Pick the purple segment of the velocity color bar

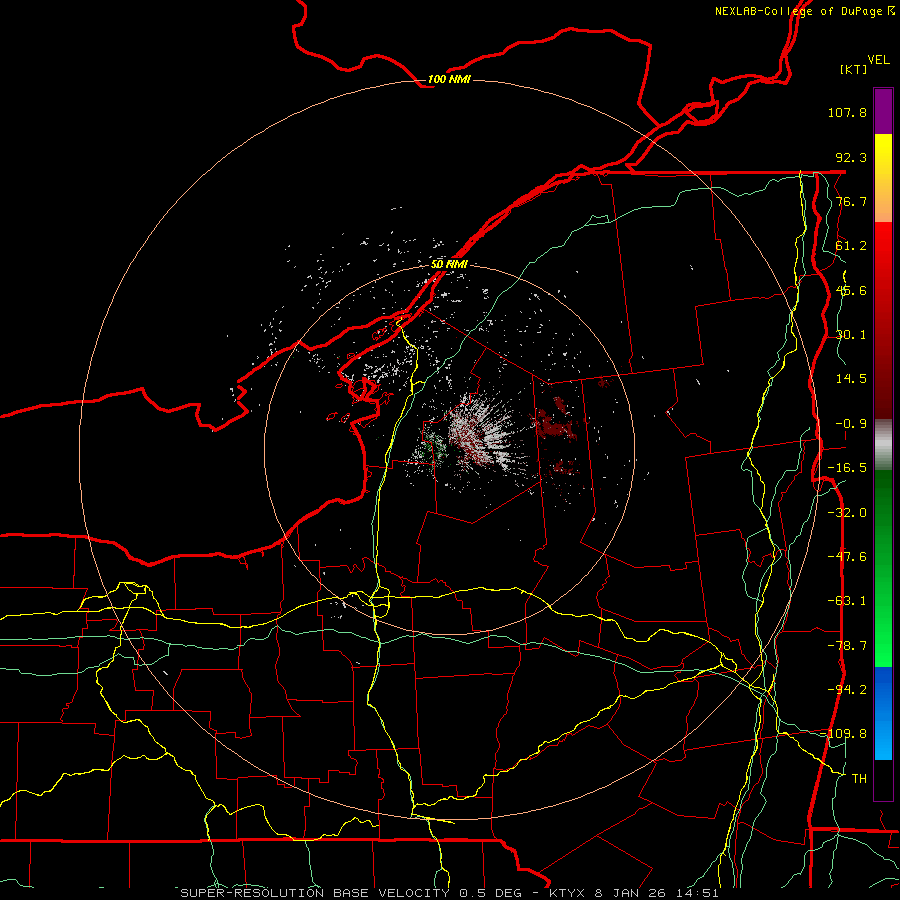[883, 111]
